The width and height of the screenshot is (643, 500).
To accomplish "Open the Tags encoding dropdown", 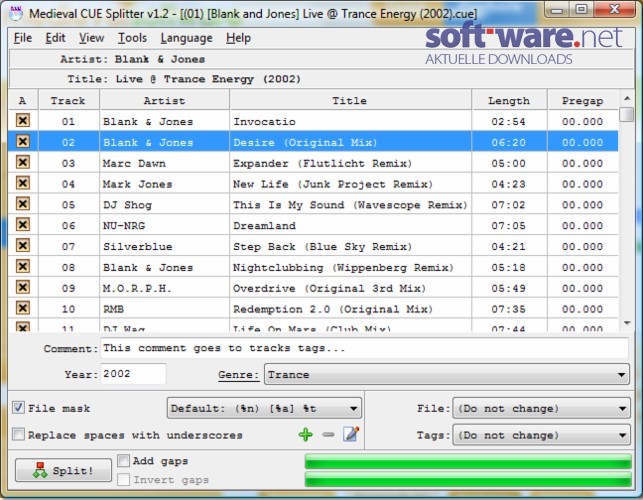I will [541, 435].
